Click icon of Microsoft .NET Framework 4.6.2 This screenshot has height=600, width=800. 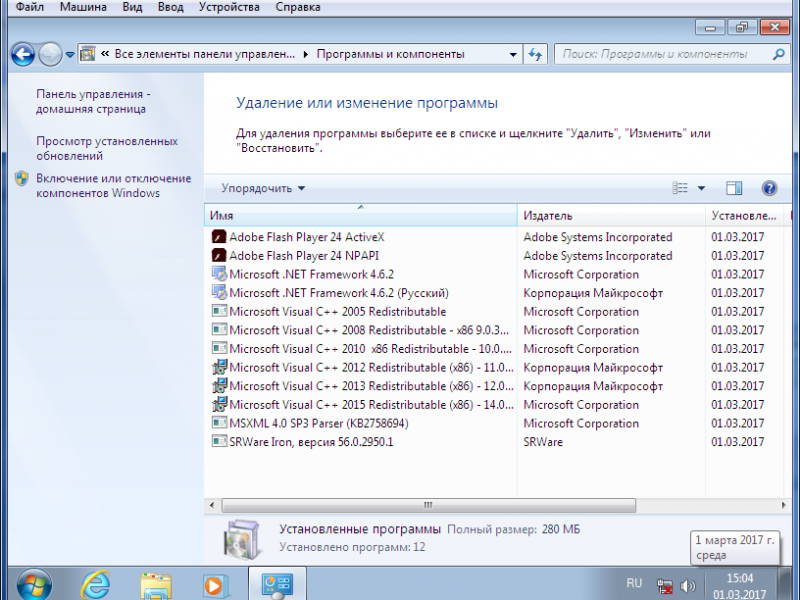[x=219, y=274]
